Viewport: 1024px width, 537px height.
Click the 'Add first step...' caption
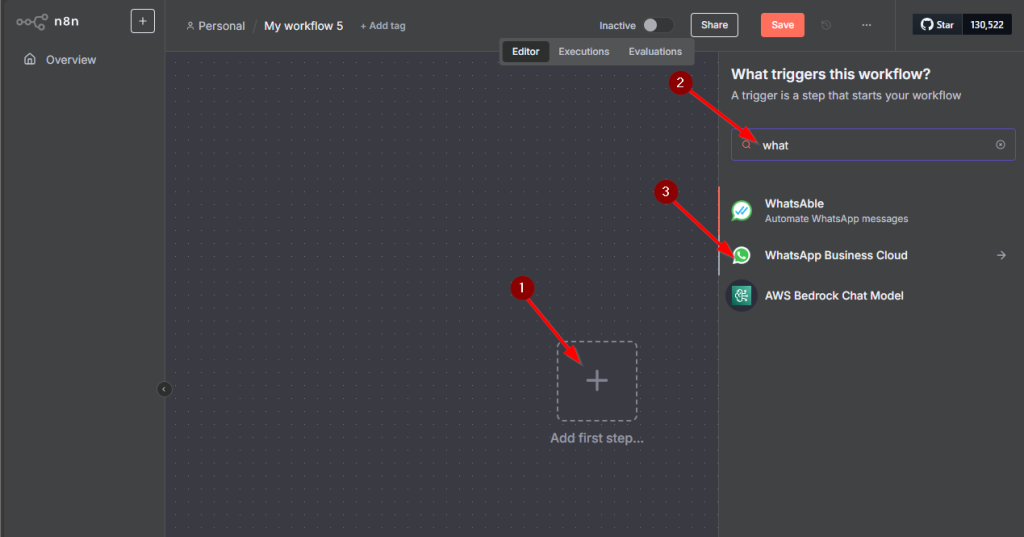click(597, 438)
